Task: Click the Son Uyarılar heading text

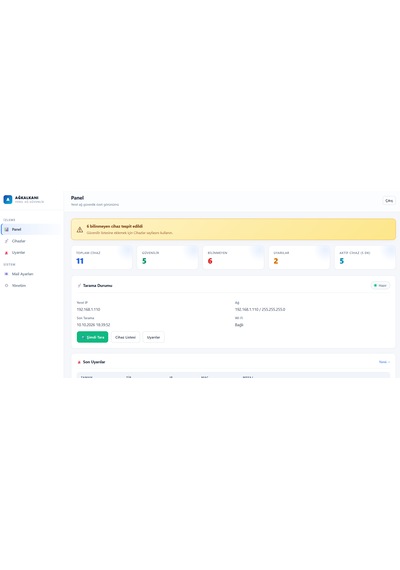Action: [x=94, y=362]
